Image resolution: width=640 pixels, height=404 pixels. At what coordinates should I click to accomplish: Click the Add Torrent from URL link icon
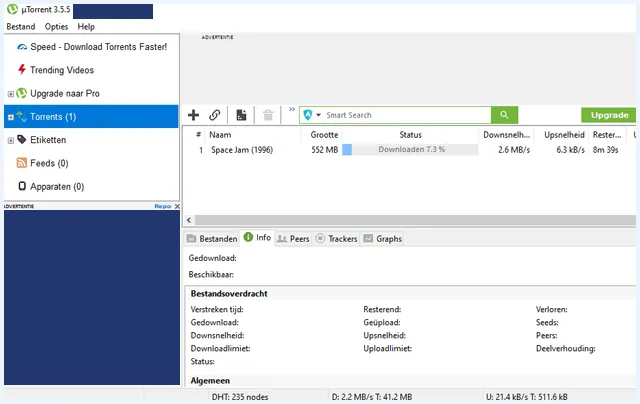(215, 115)
